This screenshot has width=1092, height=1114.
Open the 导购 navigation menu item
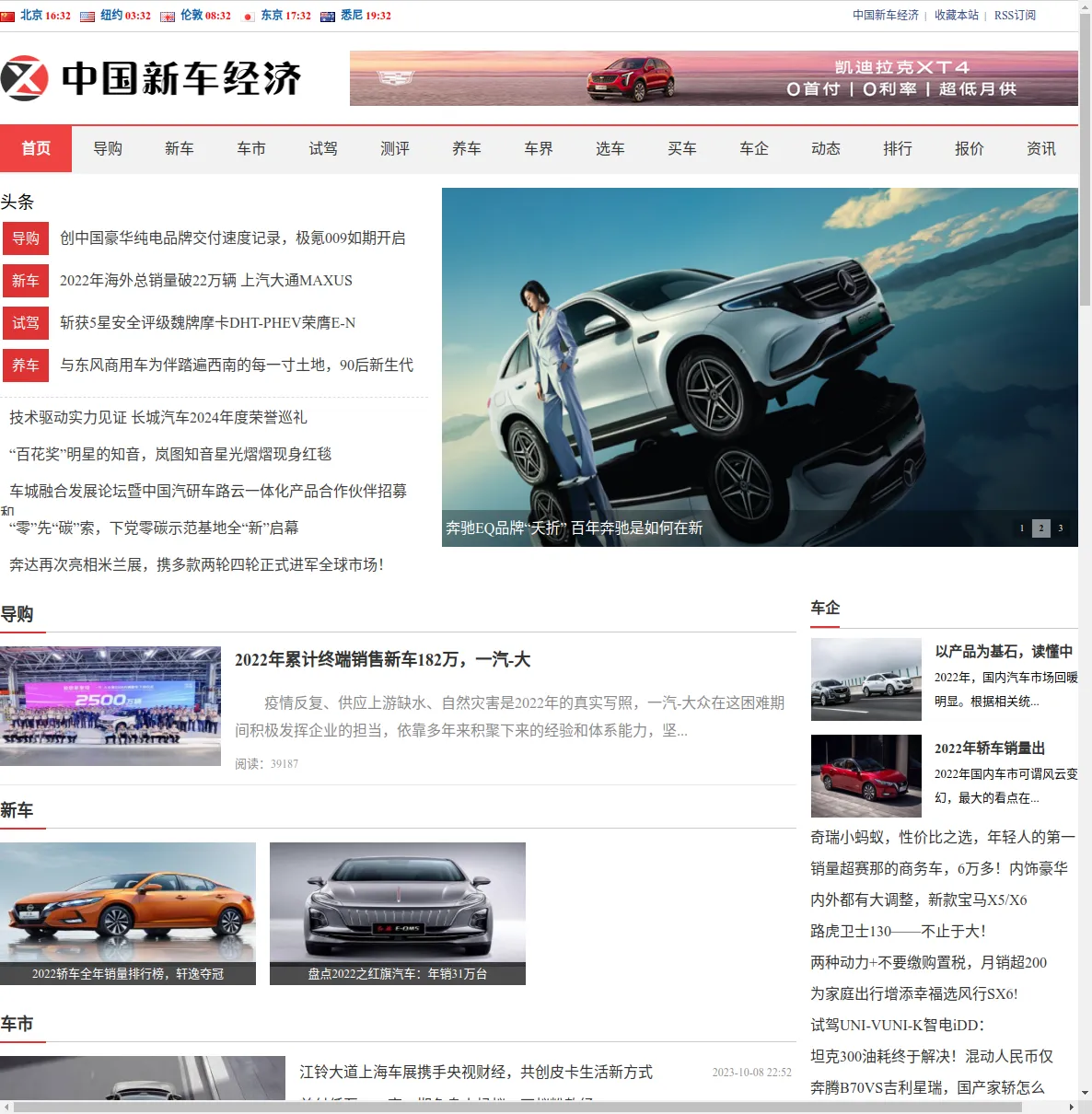coord(108,148)
